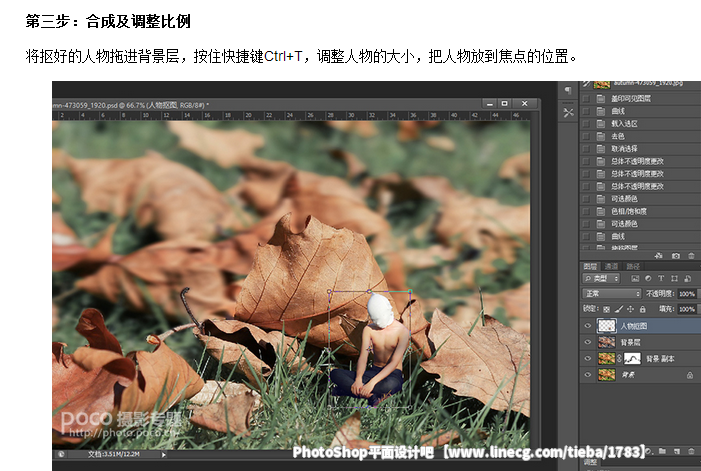Viewport: 701px width, 471px height.
Task: Filter layers by pixel layer icon
Action: (x=635, y=278)
